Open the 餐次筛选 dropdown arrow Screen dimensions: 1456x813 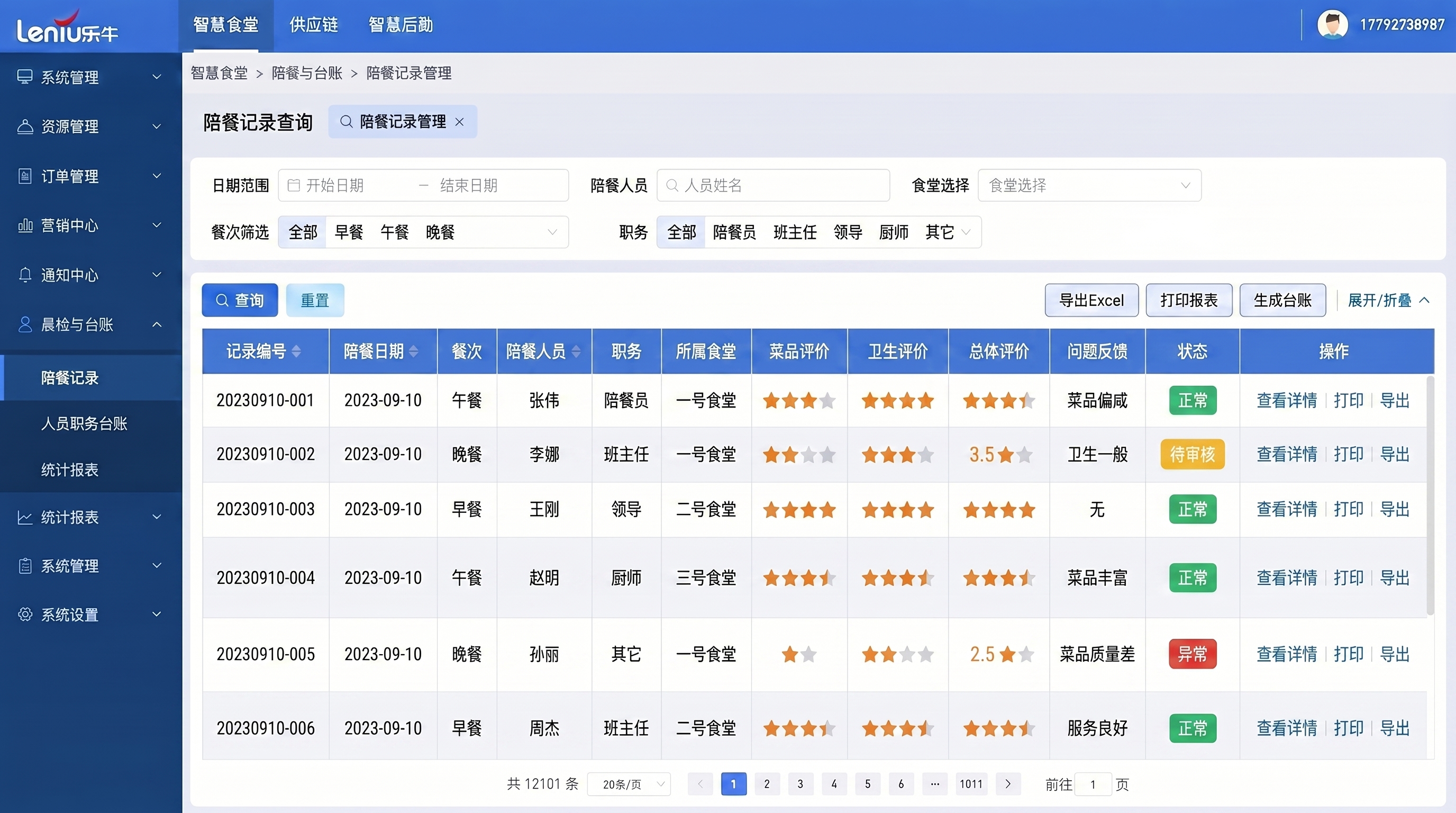coord(552,232)
